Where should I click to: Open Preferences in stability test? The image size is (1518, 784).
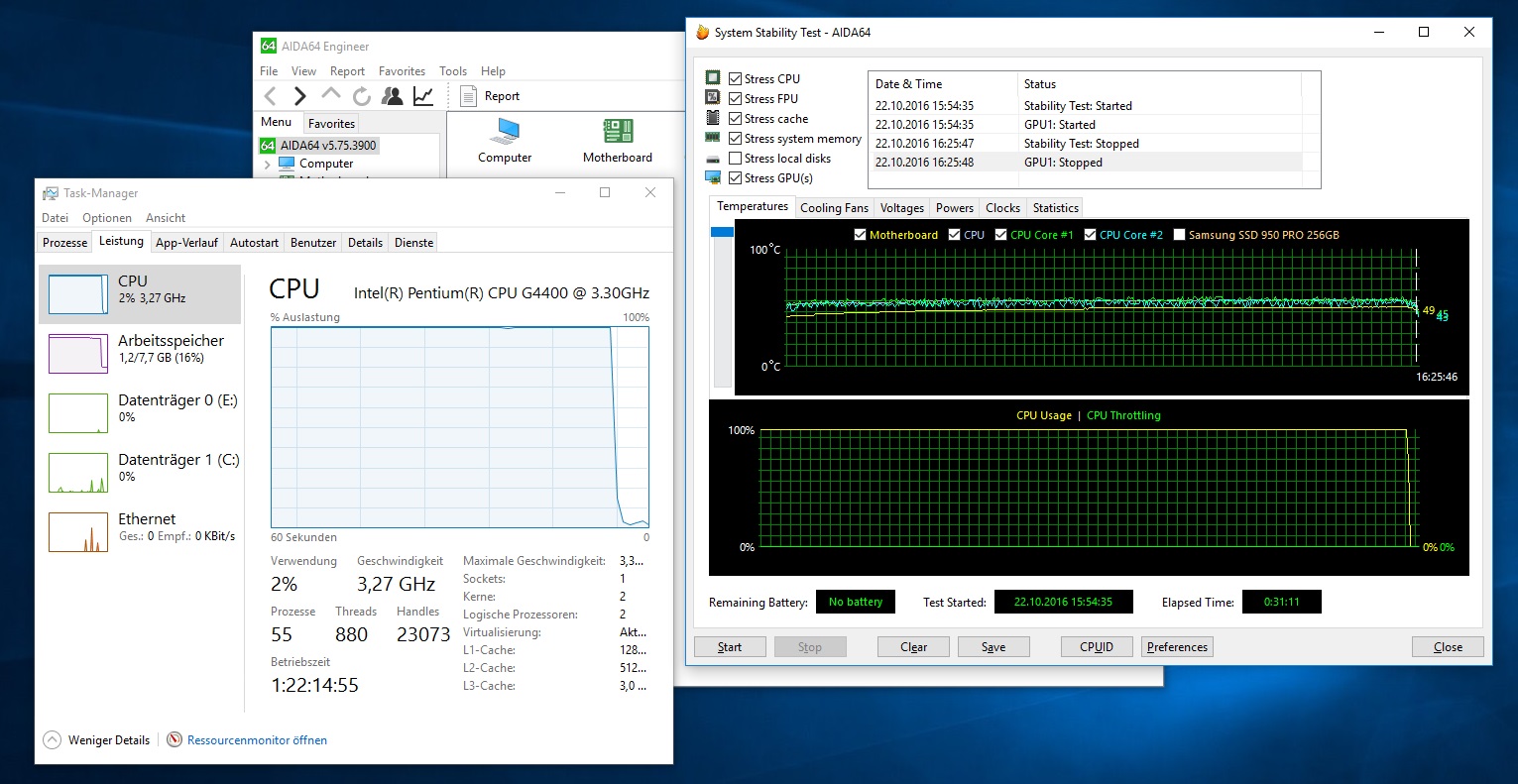click(x=1177, y=647)
